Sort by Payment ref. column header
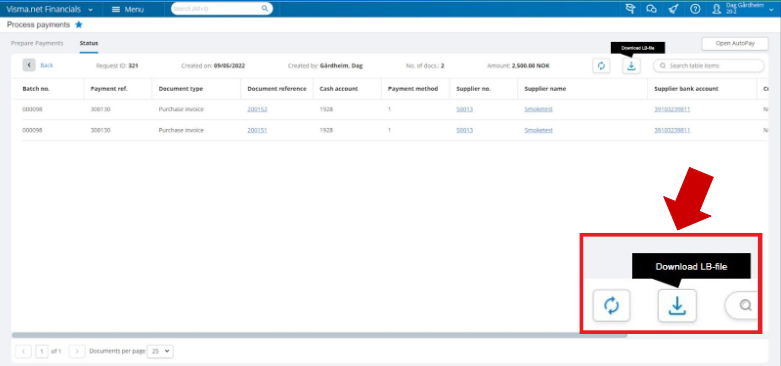This screenshot has height=366, width=781. click(x=109, y=89)
